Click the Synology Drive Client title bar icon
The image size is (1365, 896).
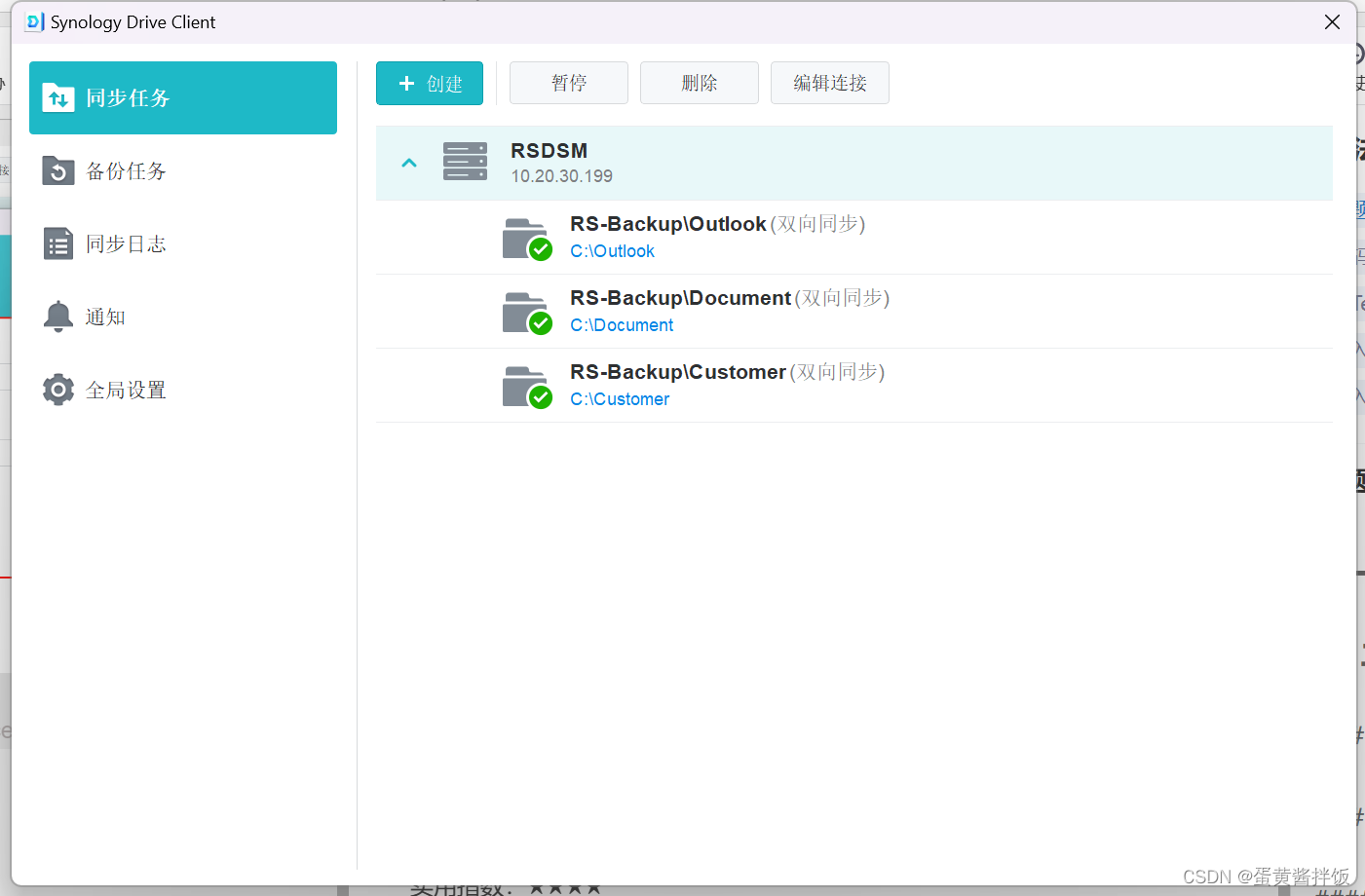(35, 21)
